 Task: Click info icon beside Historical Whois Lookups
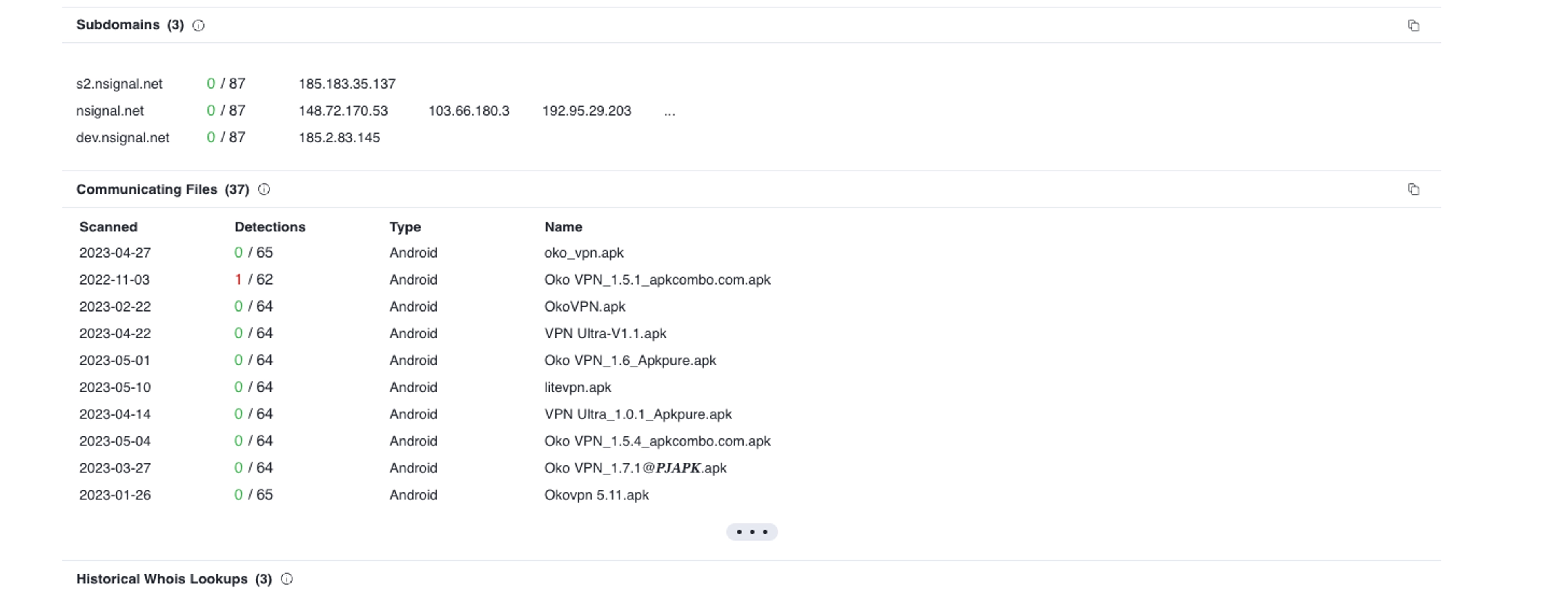coord(287,579)
